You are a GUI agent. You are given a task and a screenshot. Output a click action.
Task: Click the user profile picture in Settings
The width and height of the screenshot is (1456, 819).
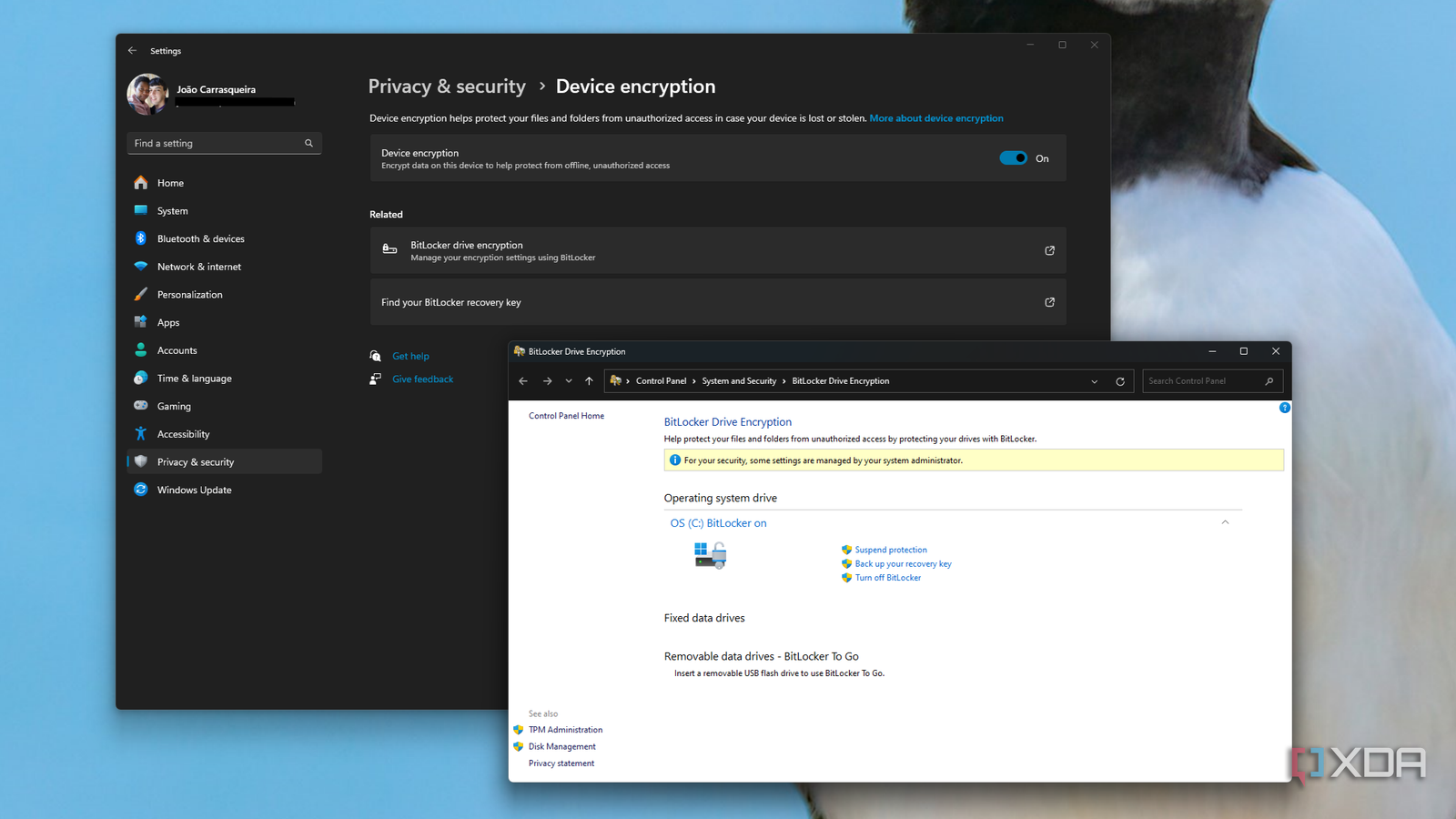point(147,94)
